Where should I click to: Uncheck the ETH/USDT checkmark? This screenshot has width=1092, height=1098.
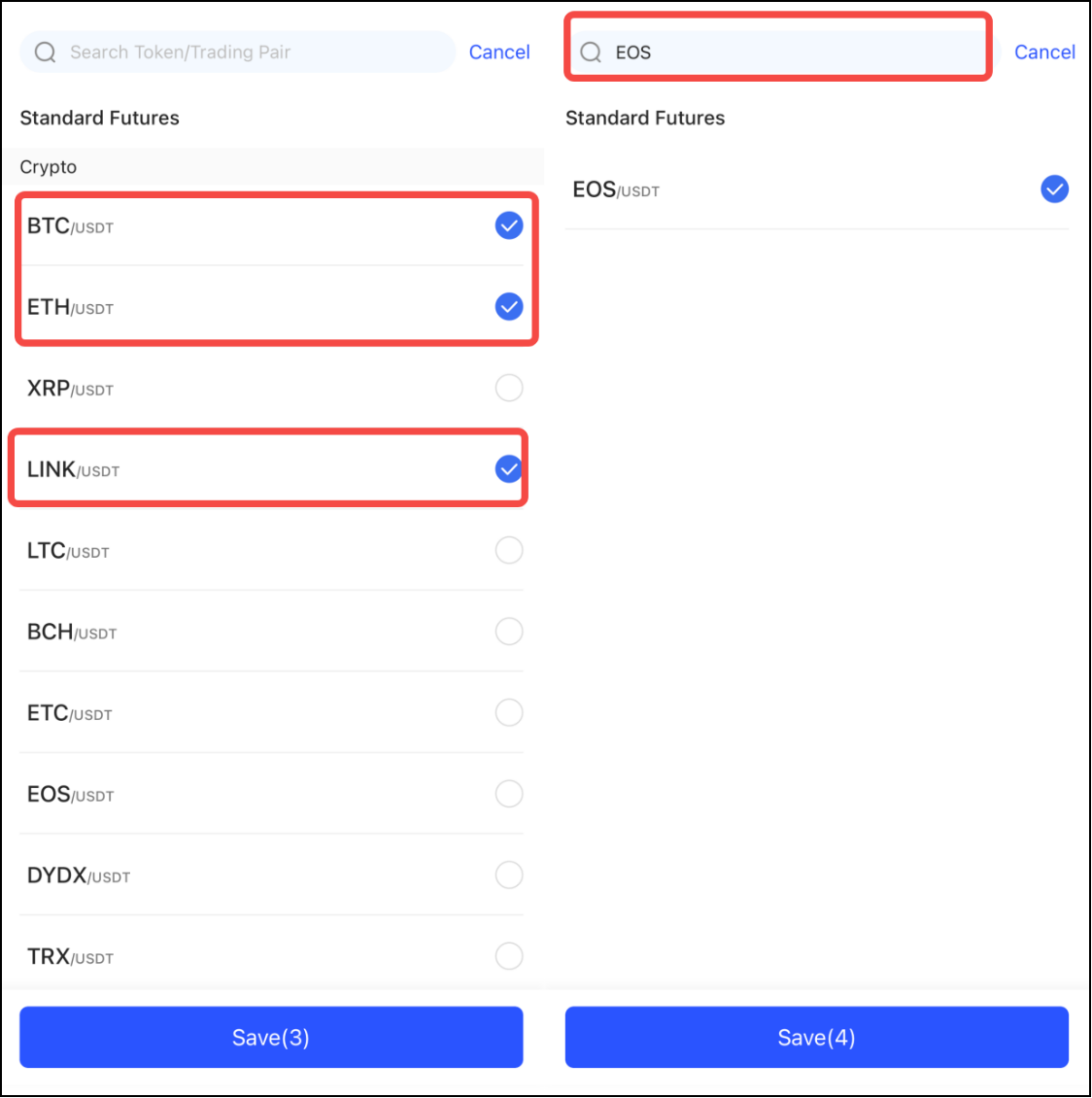tap(509, 307)
